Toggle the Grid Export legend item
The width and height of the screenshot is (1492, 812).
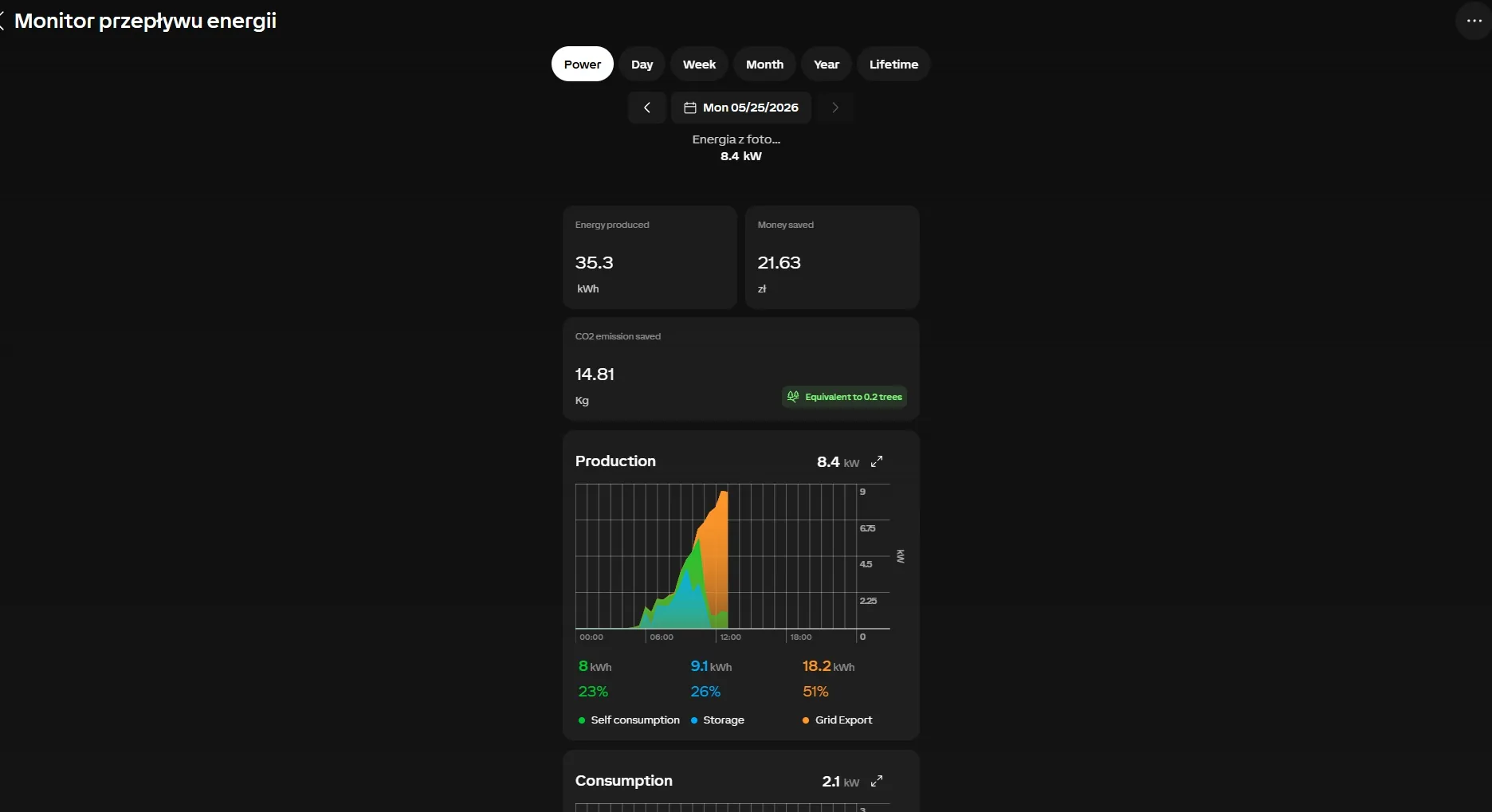838,720
